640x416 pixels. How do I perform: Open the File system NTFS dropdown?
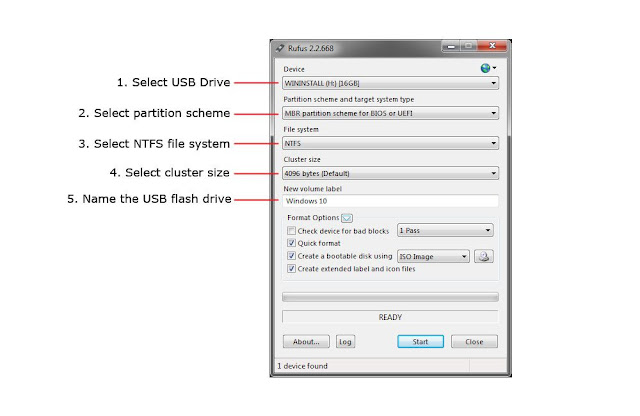(390, 143)
